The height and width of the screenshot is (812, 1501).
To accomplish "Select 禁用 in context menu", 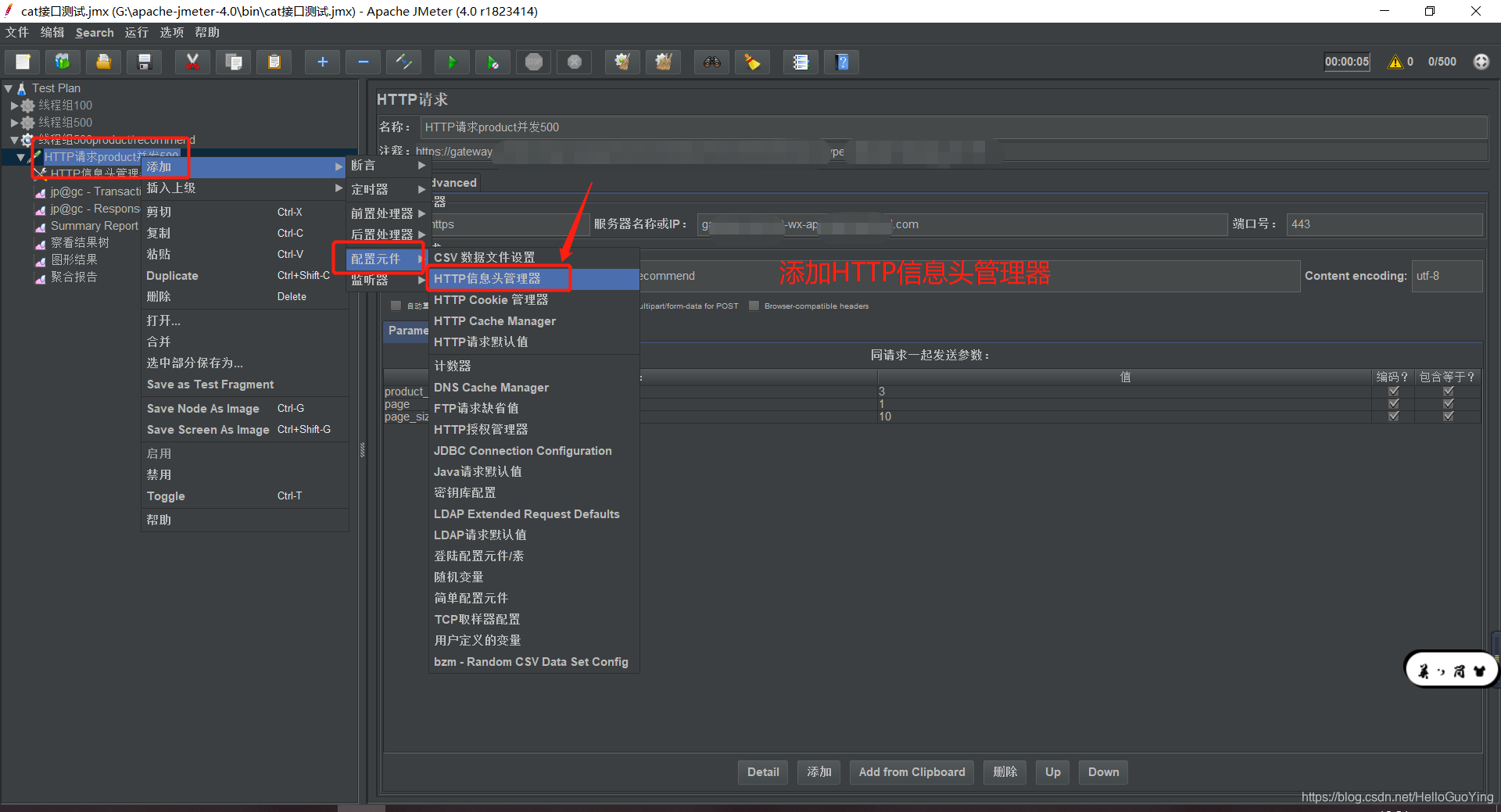I will point(244,475).
